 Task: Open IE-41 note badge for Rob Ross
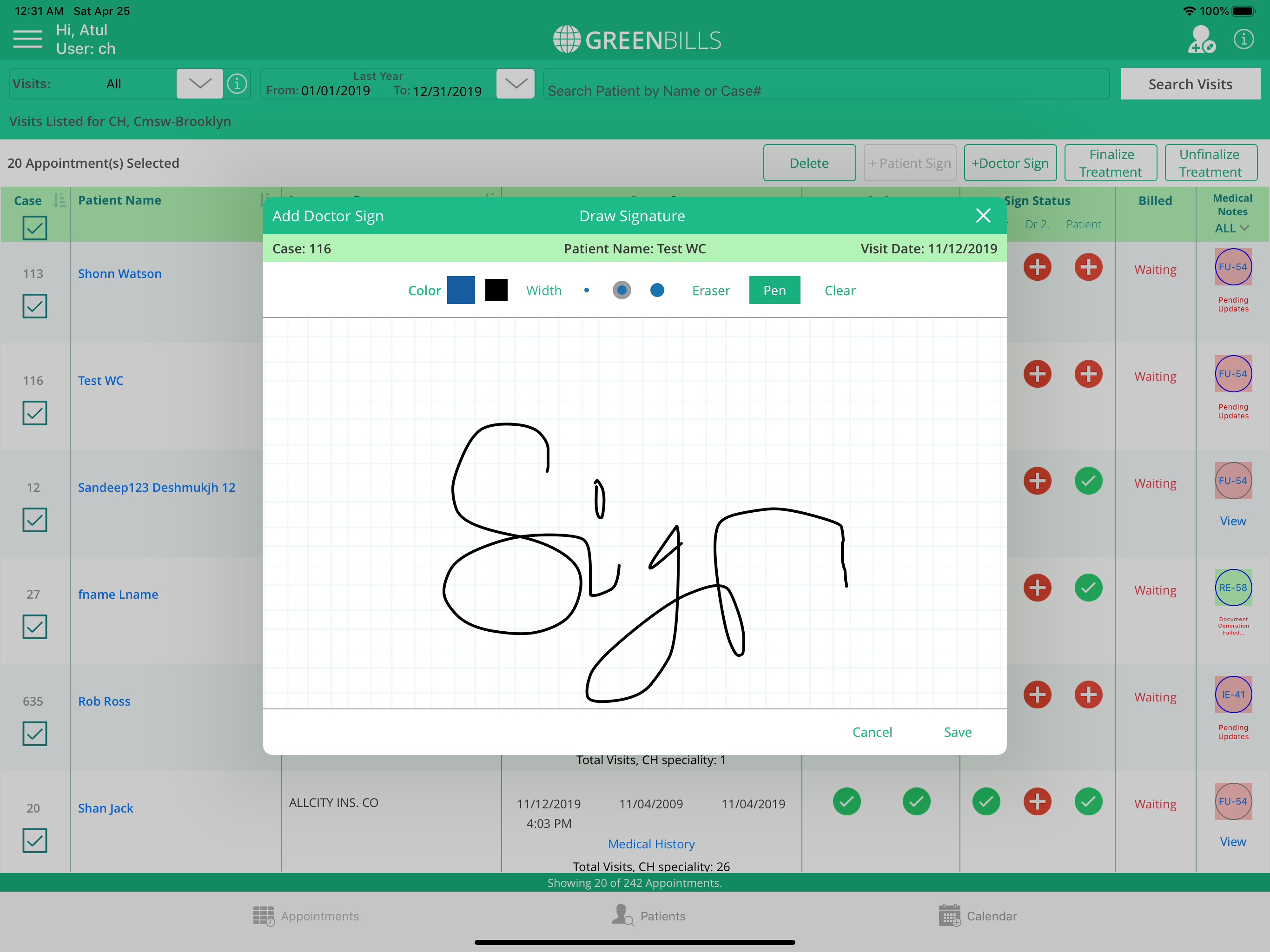pyautogui.click(x=1233, y=694)
